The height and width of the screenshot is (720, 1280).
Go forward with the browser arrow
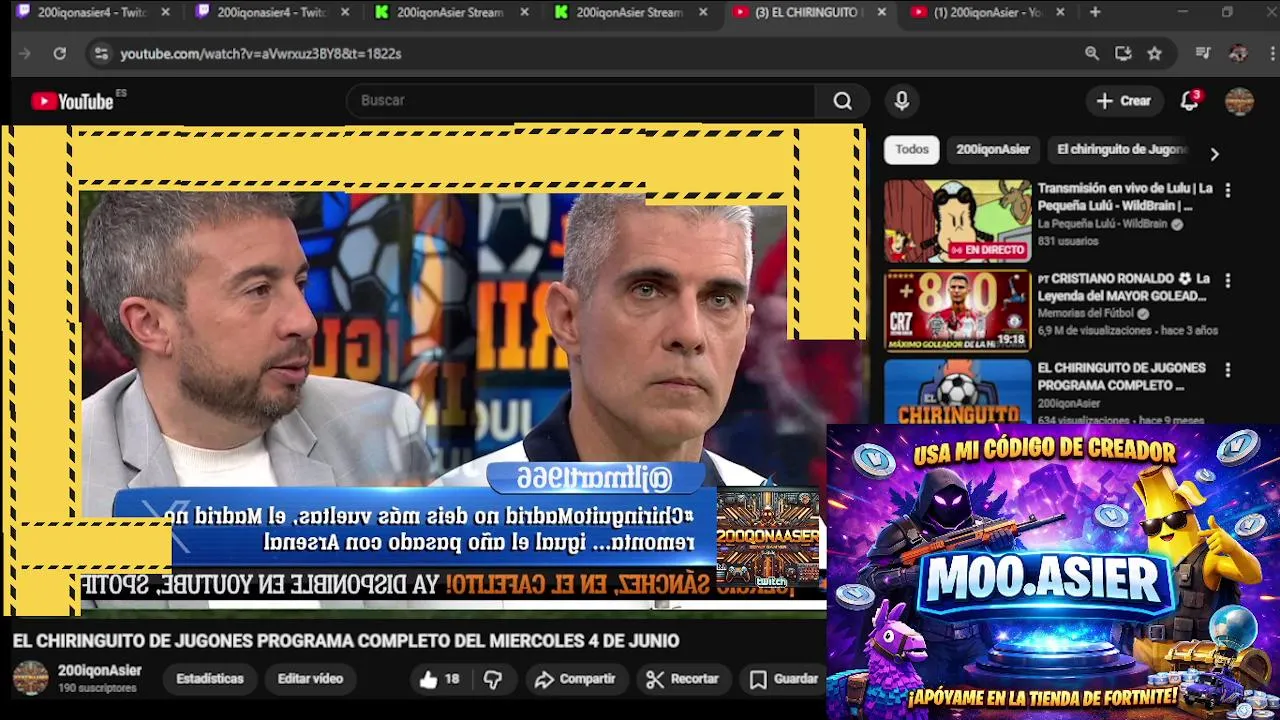(25, 53)
